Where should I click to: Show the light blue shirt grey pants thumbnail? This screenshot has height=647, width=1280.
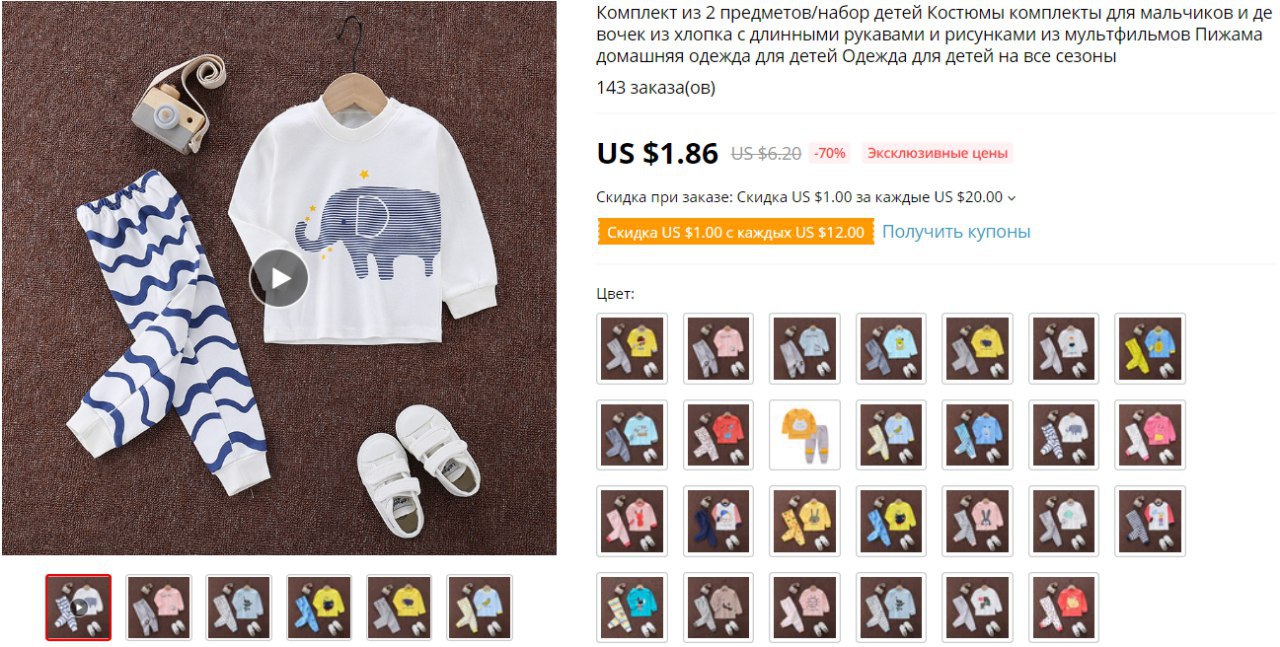coord(239,607)
